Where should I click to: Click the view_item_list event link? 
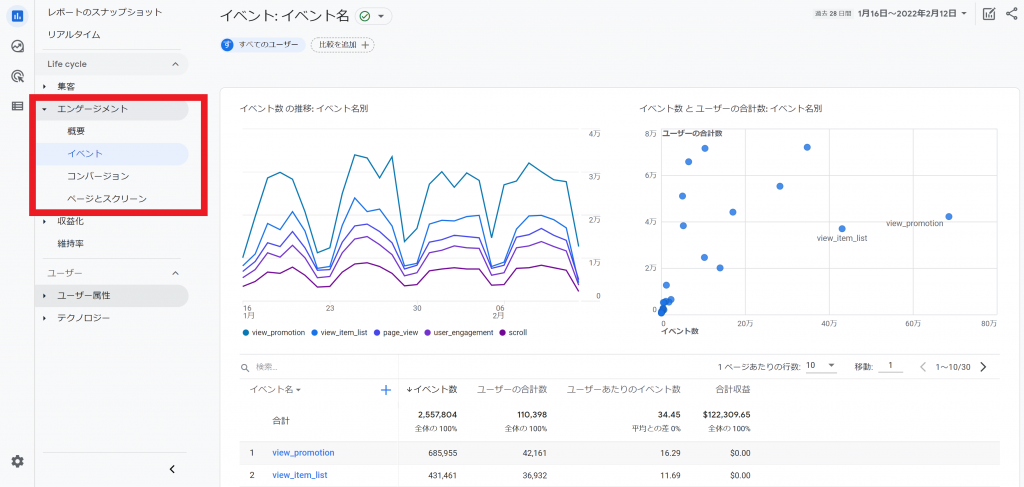pos(300,475)
